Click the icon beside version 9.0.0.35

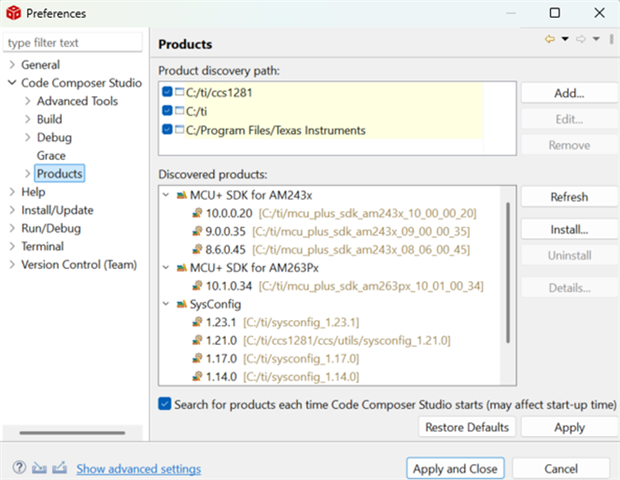coord(197,231)
